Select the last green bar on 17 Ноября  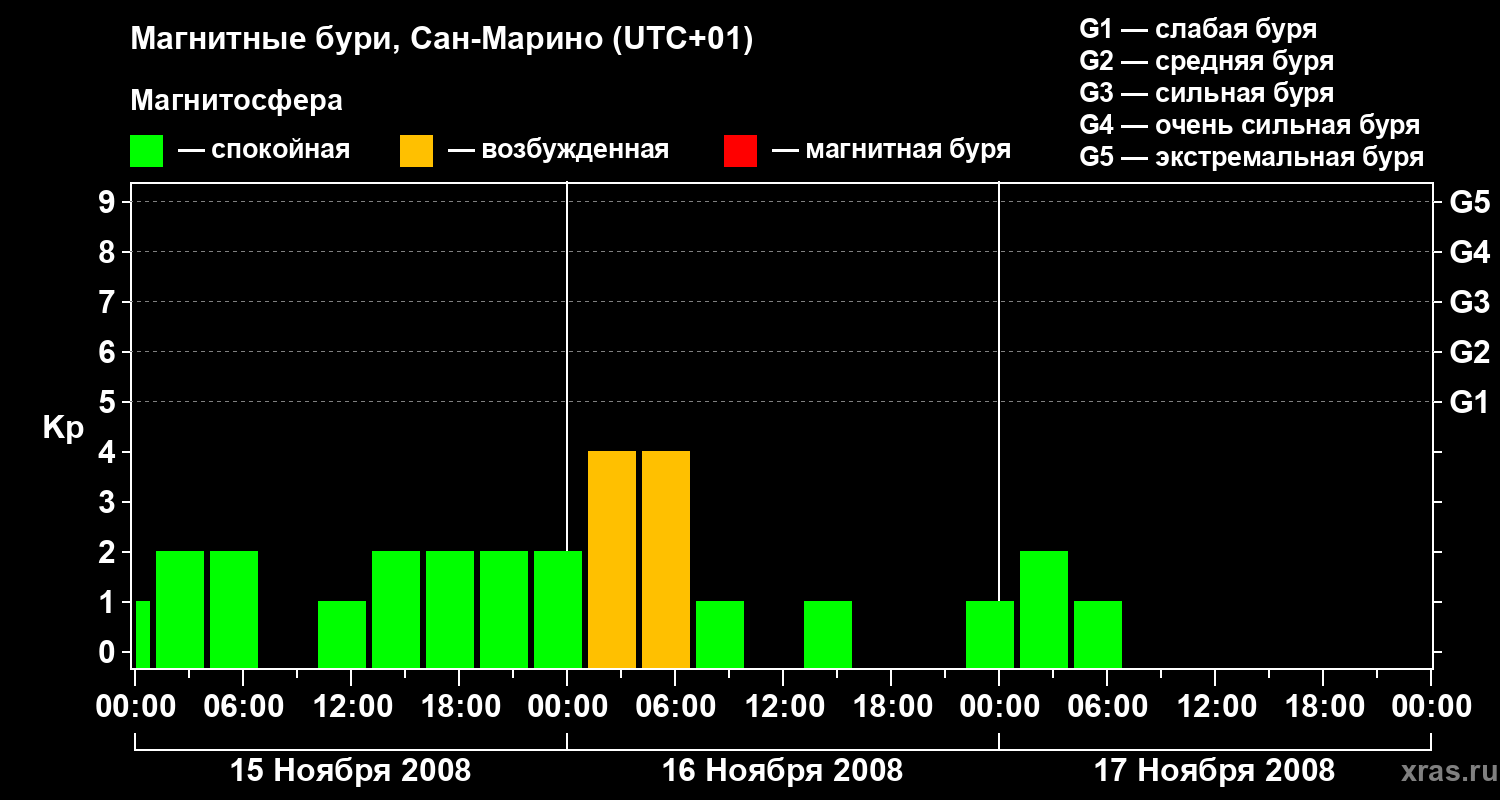1098,634
